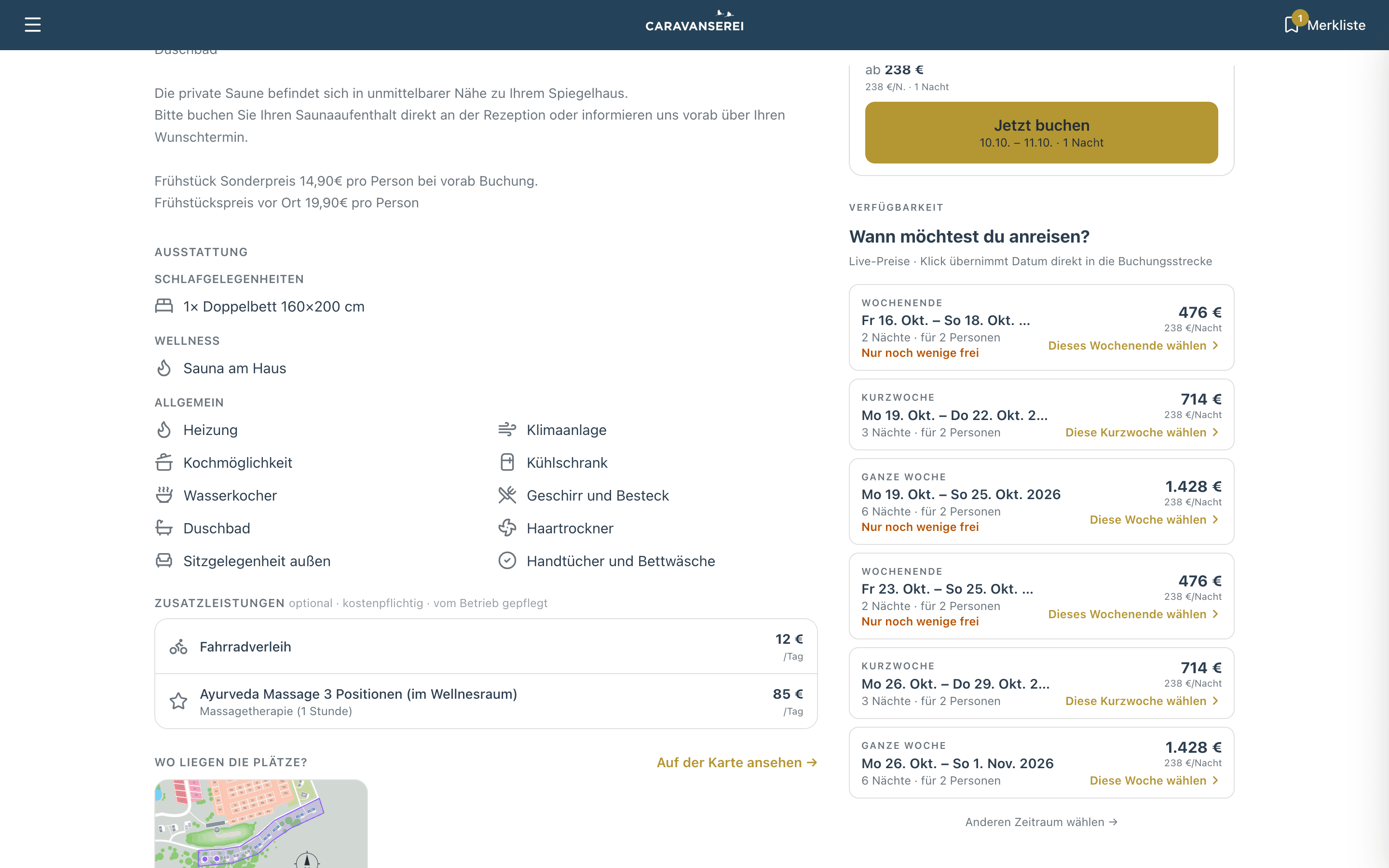Click the ab 238 € price
The image size is (1389, 868).
pos(894,70)
